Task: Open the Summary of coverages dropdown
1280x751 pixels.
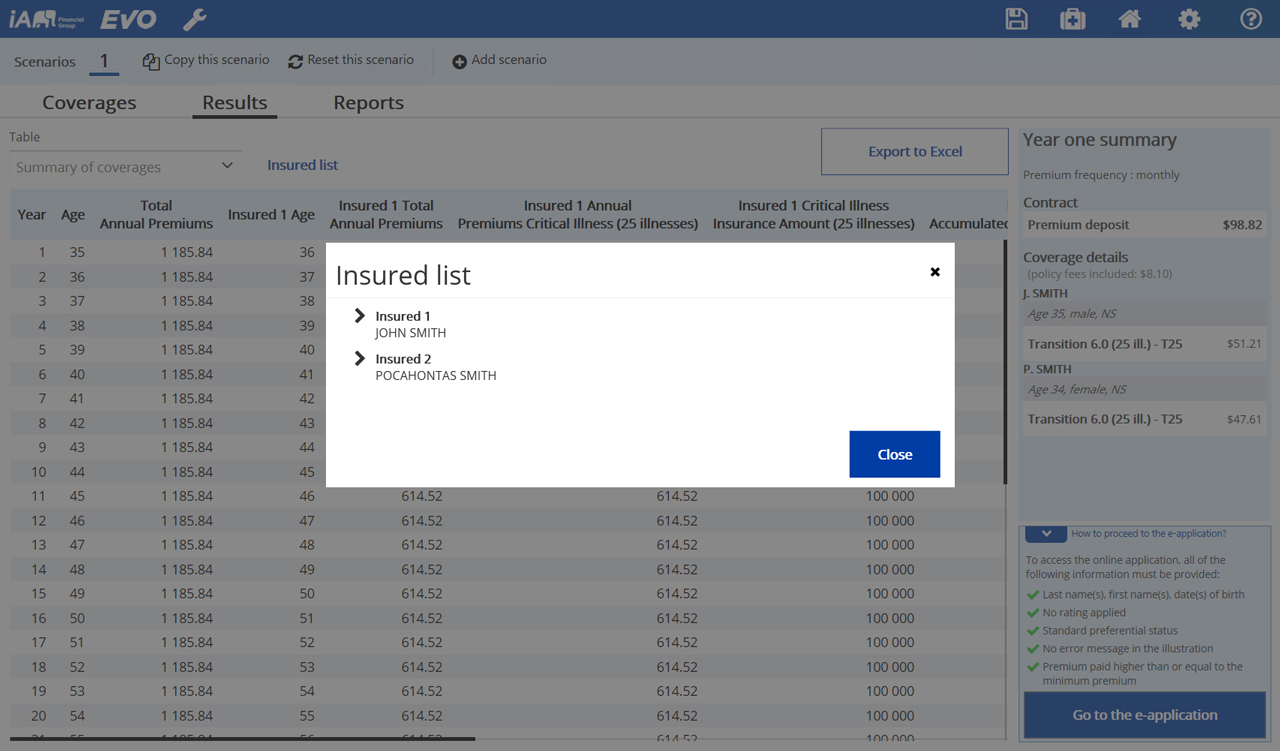Action: tap(126, 166)
